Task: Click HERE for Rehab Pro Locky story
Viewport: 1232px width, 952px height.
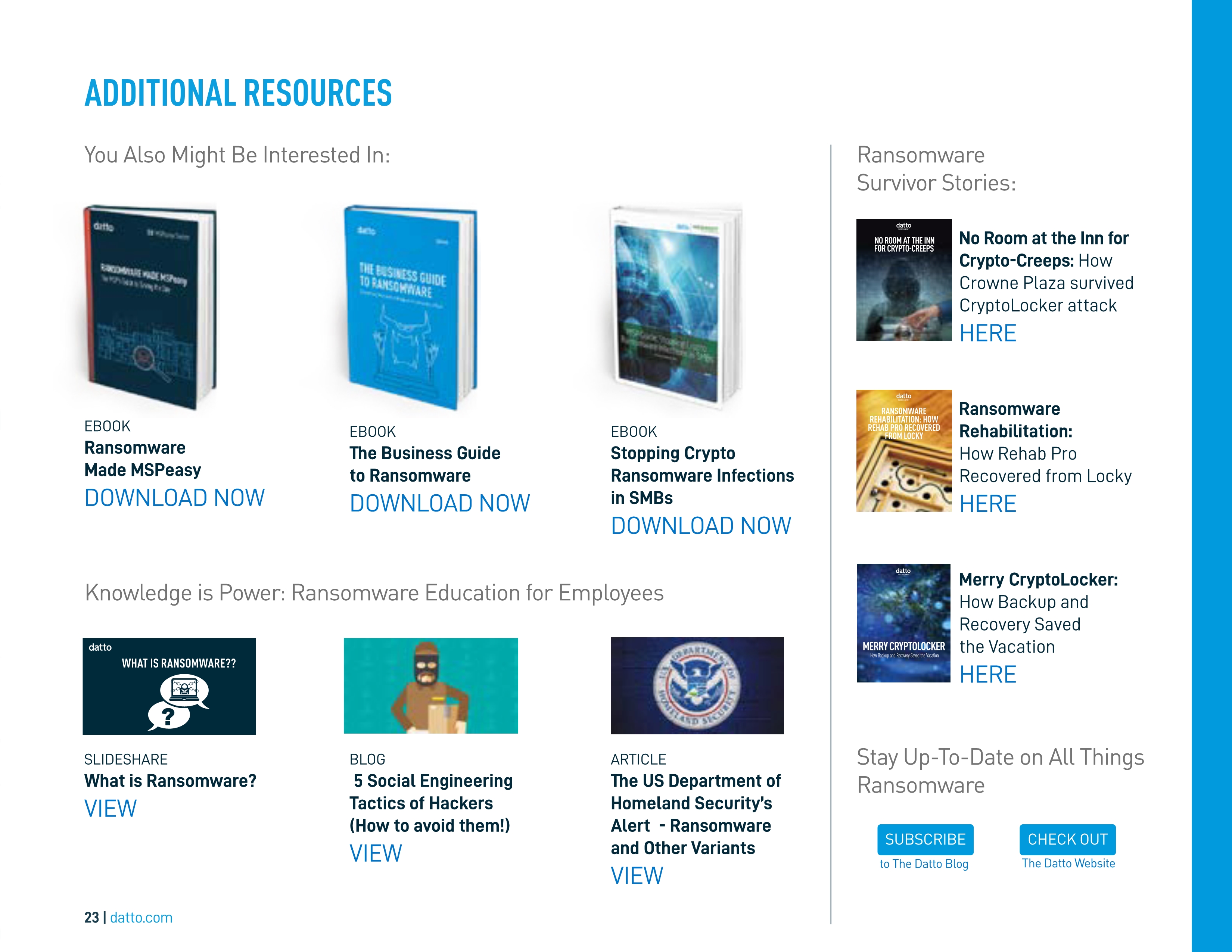Action: point(988,504)
